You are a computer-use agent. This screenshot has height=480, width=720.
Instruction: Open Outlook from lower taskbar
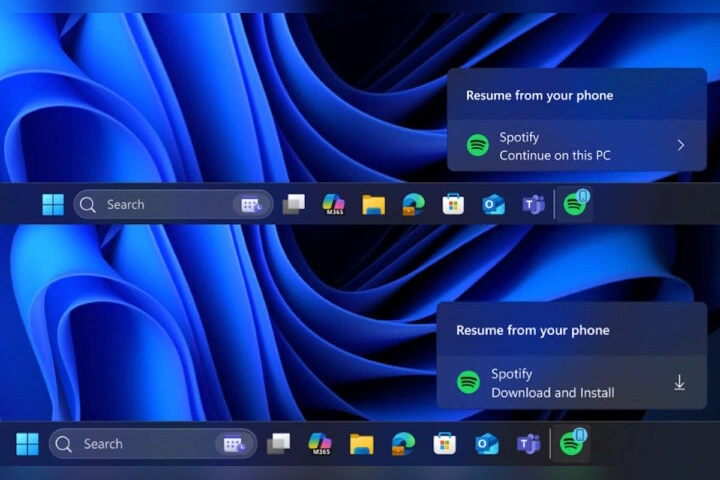point(487,444)
